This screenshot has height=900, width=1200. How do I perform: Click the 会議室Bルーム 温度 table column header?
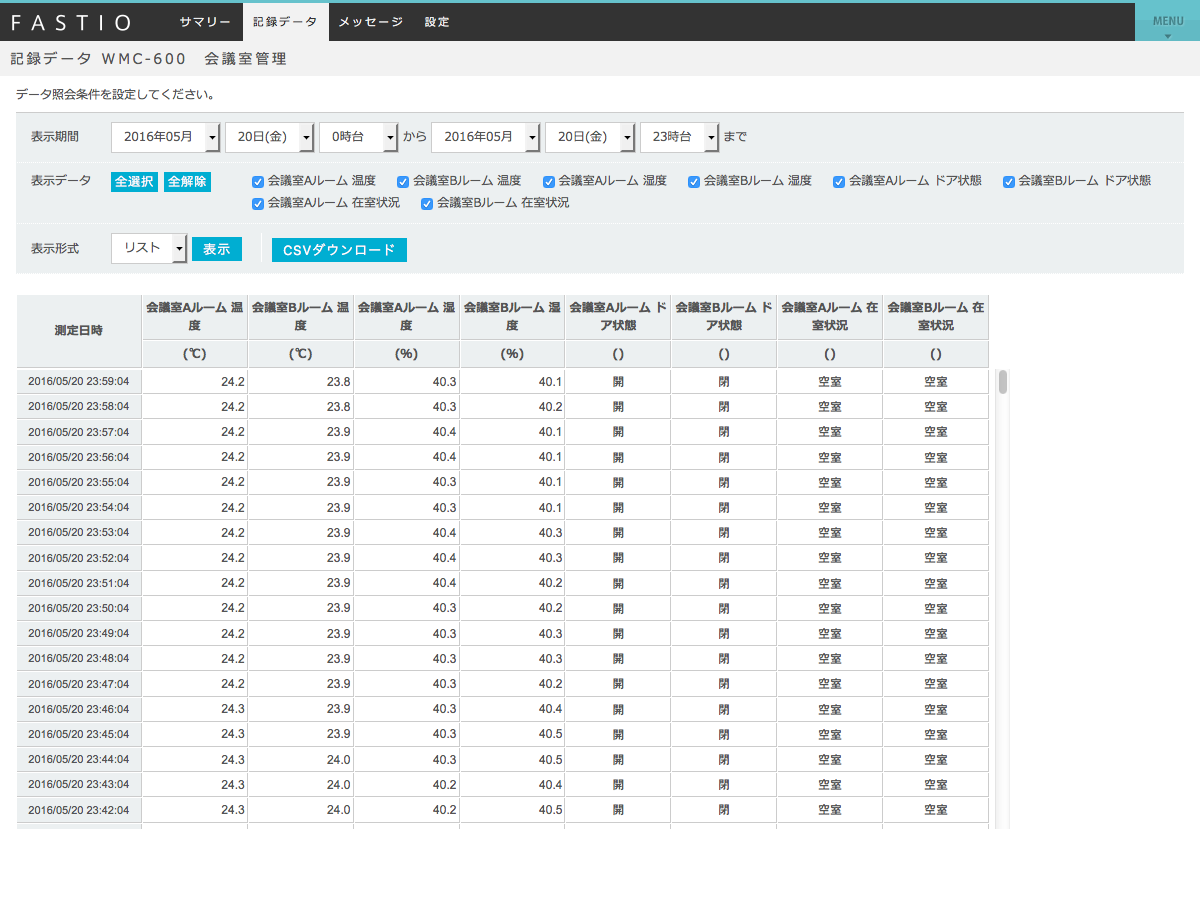[x=301, y=317]
